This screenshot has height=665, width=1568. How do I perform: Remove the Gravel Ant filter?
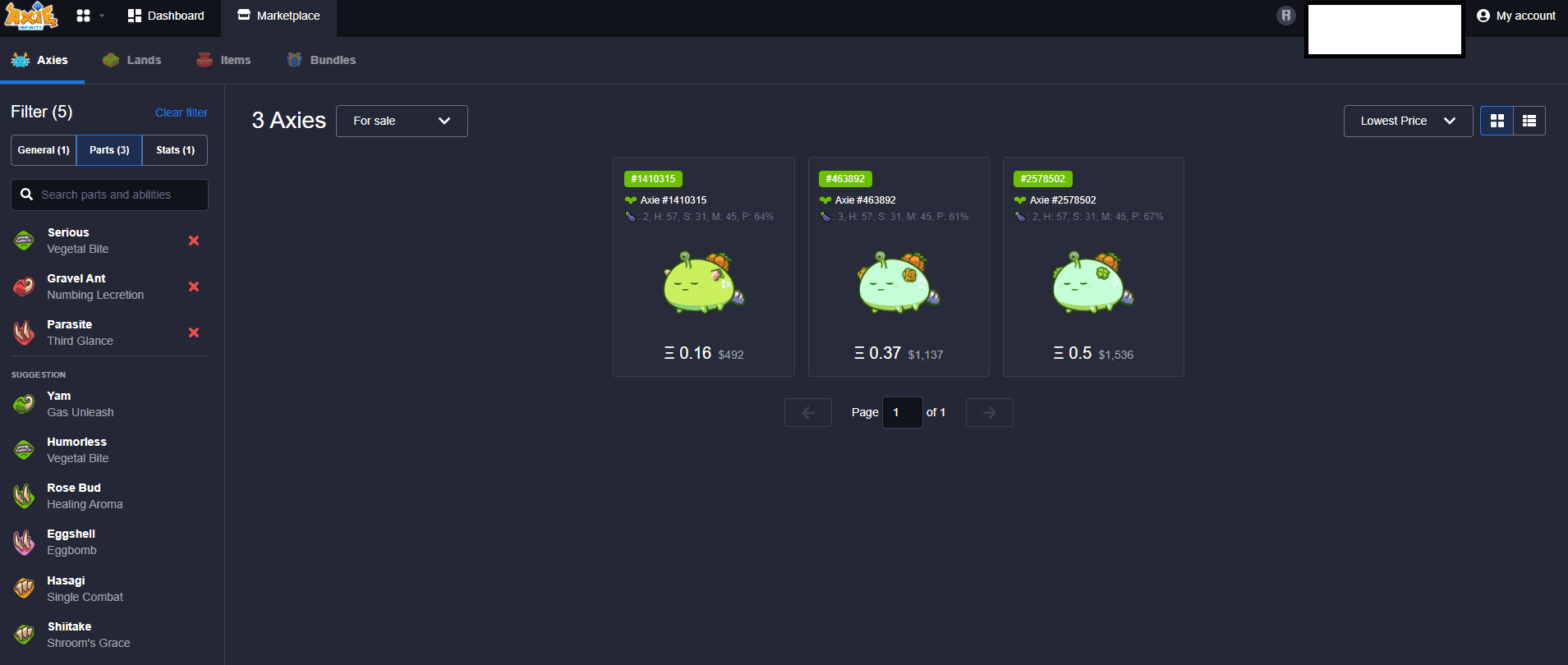[194, 287]
